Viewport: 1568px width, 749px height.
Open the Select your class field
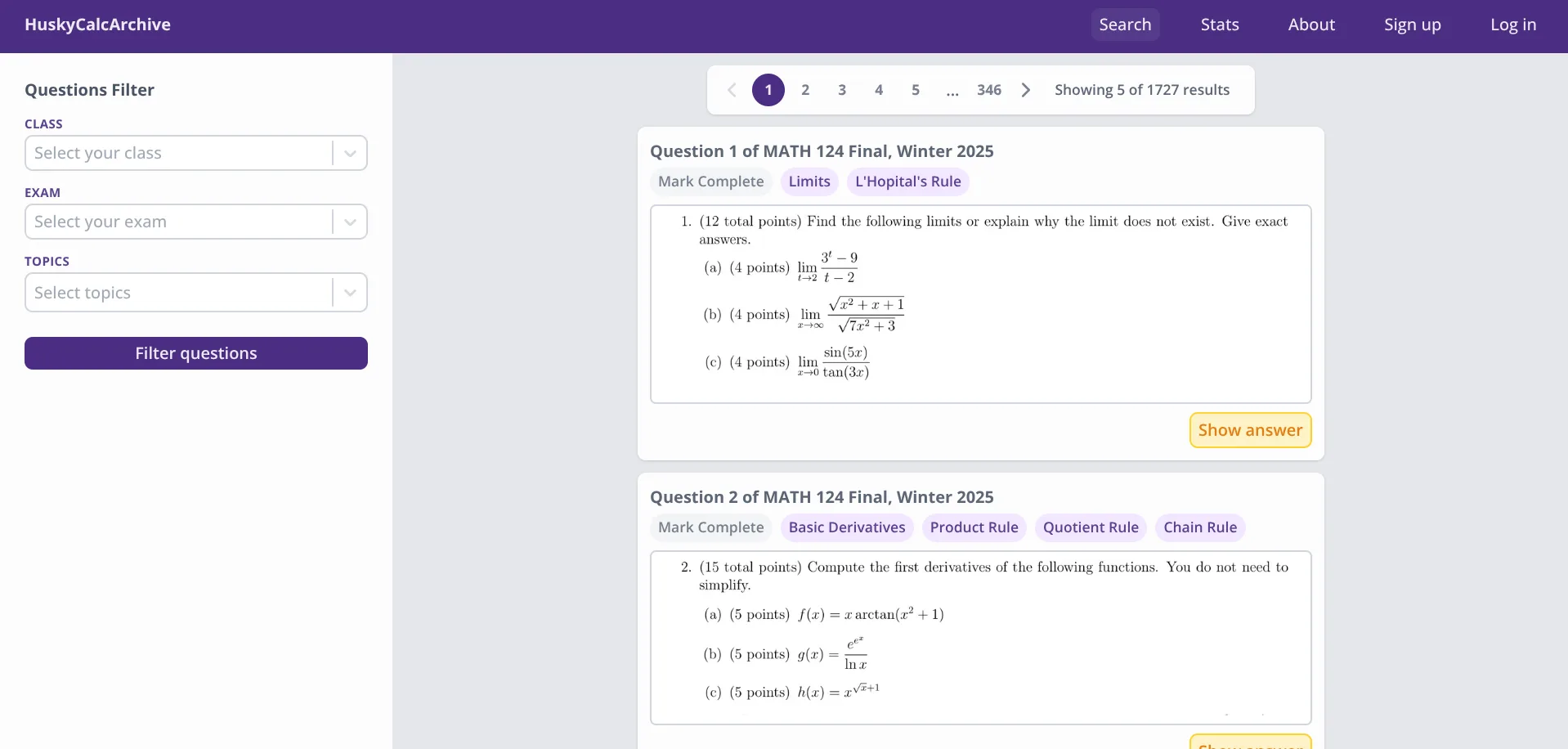[196, 153]
